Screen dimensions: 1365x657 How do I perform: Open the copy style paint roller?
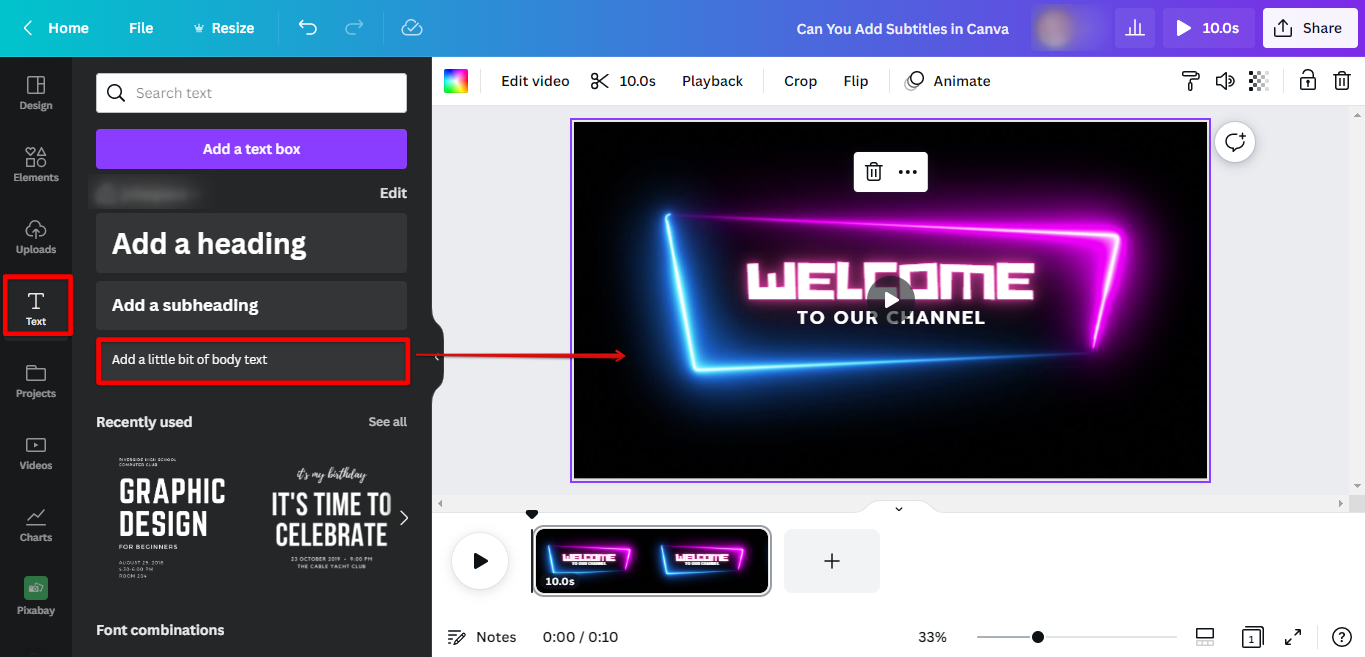pyautogui.click(x=1190, y=81)
